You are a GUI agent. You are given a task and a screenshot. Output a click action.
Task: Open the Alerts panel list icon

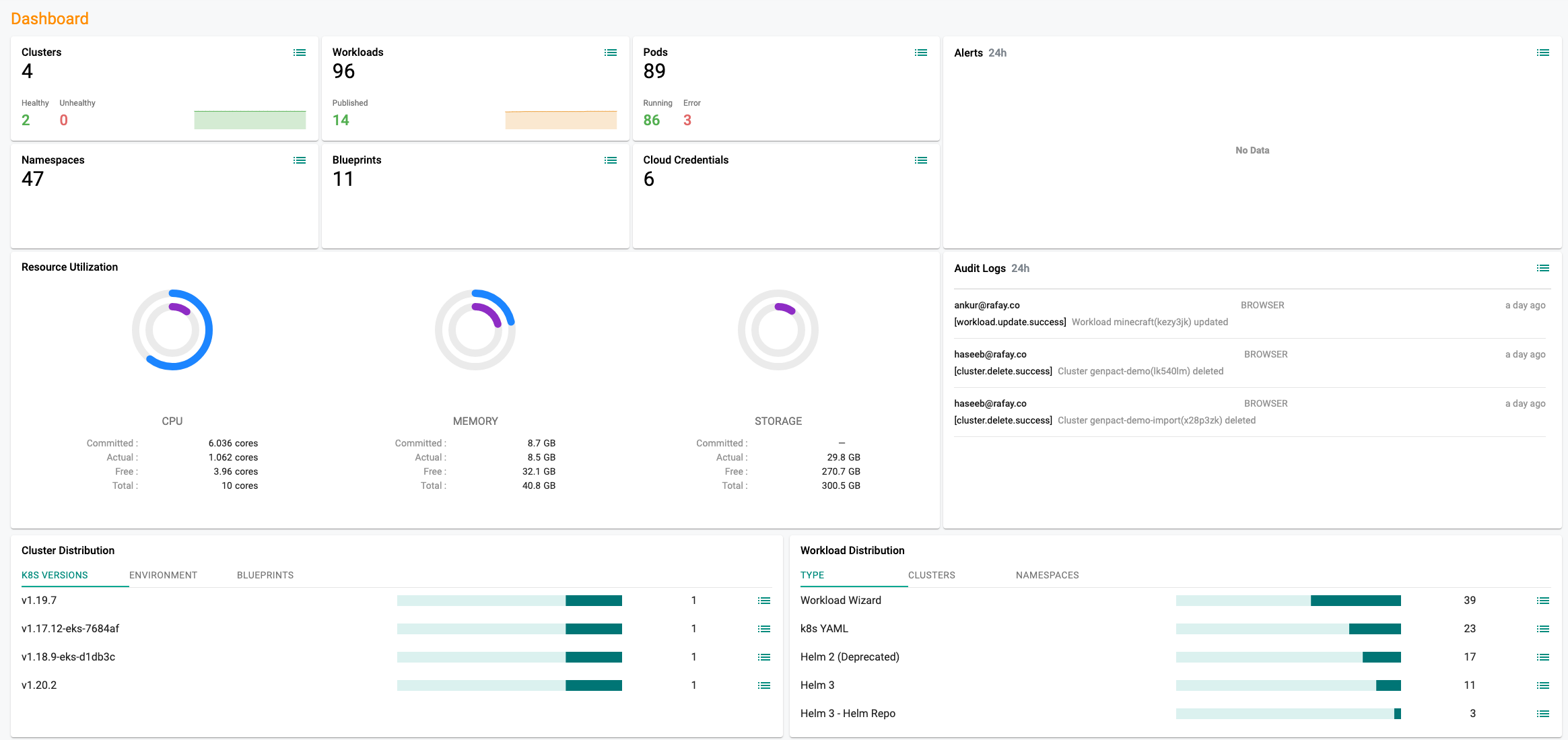click(x=1543, y=53)
